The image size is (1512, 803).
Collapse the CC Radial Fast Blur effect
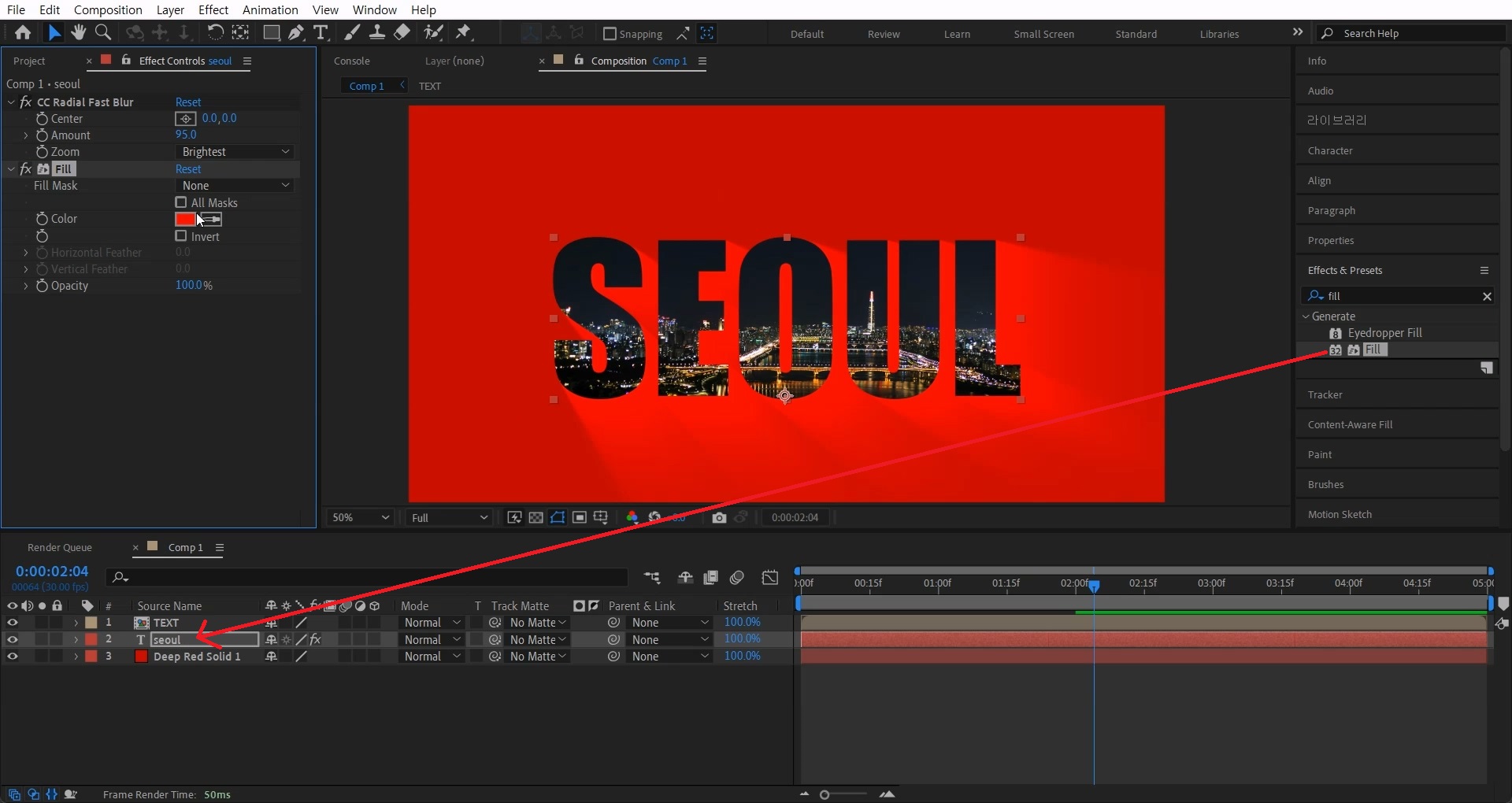pos(11,102)
